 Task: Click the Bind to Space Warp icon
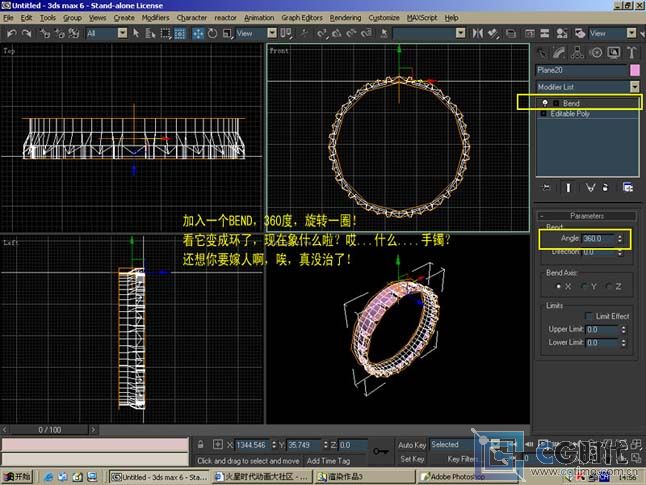tap(74, 33)
